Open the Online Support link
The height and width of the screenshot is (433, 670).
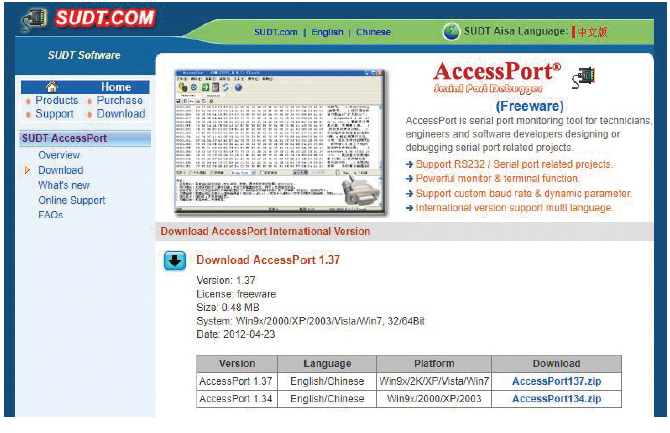[x=72, y=200]
